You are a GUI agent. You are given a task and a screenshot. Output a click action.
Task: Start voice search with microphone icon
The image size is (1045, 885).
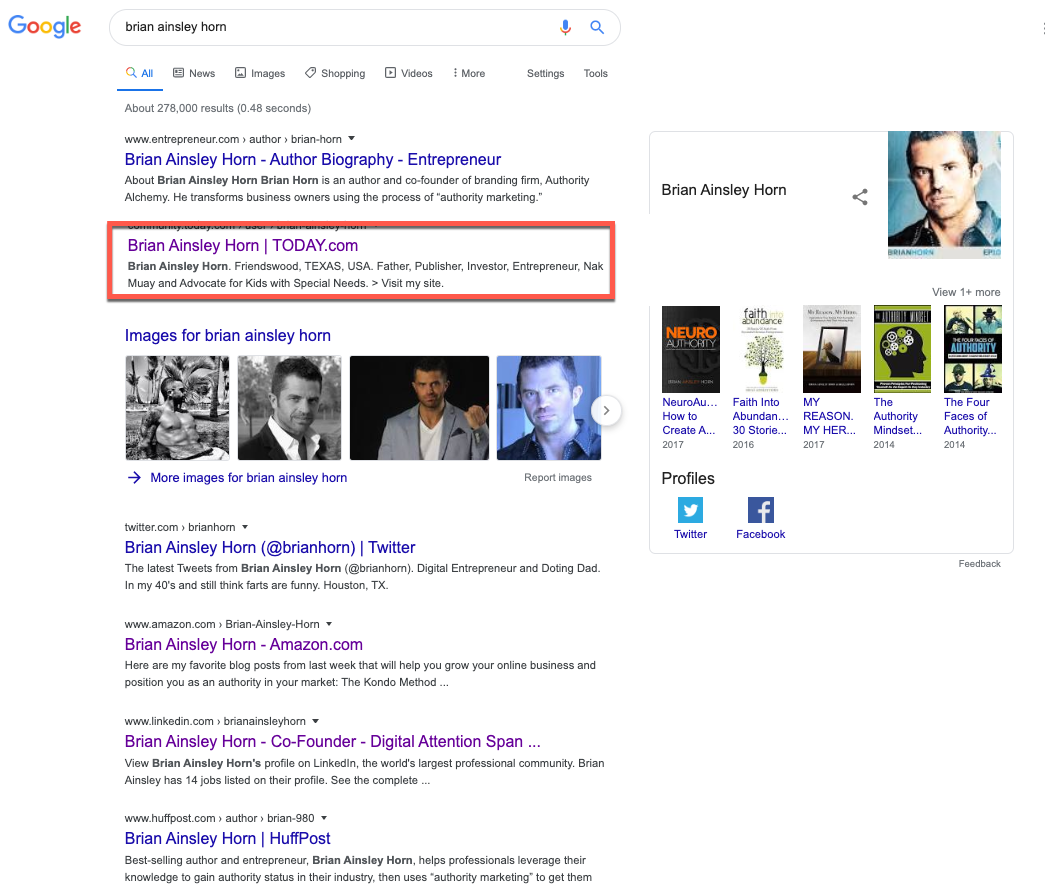[x=565, y=27]
